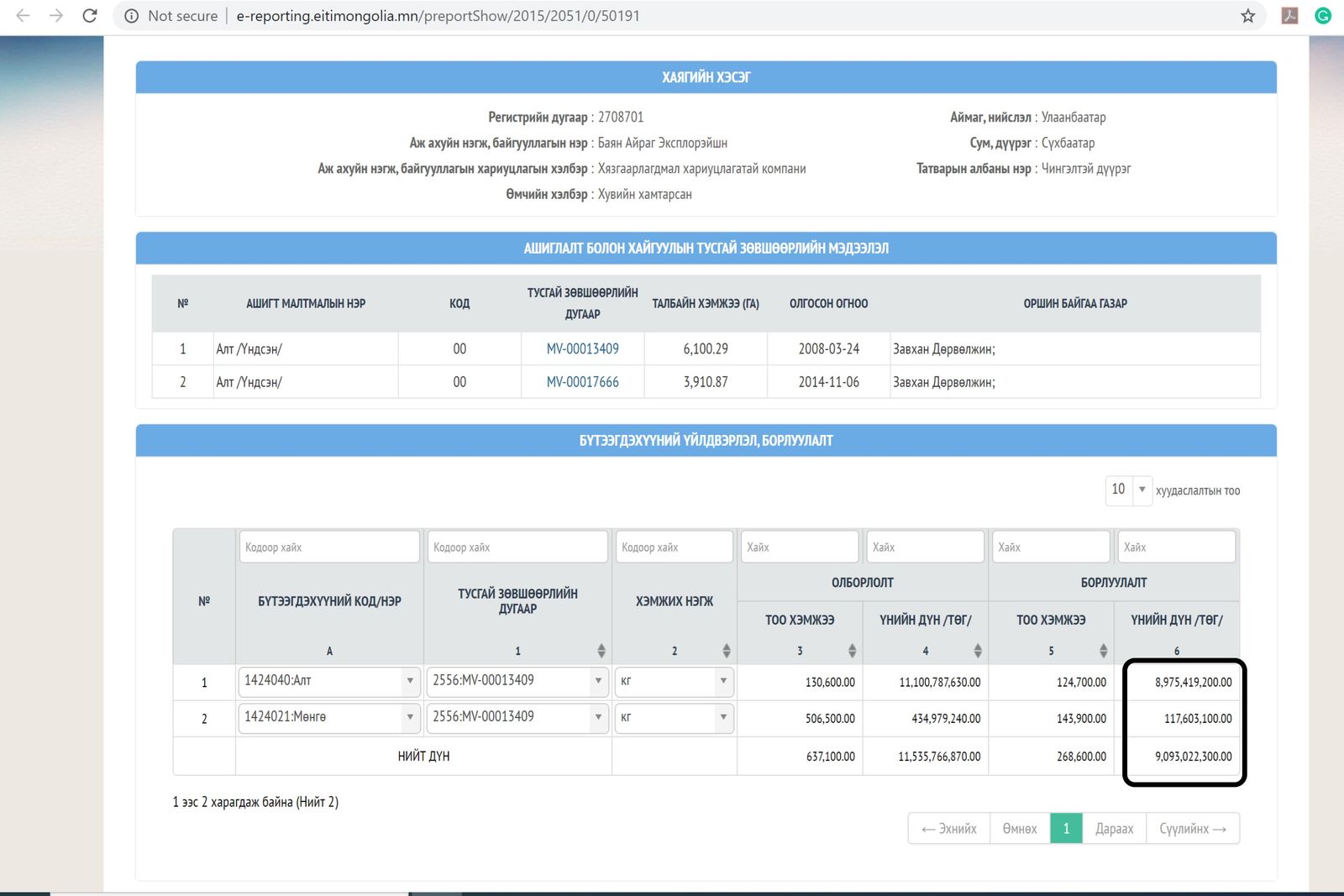The width and height of the screenshot is (1344, 896).
Task: Click the Not secure site info icon
Action: pos(132,16)
